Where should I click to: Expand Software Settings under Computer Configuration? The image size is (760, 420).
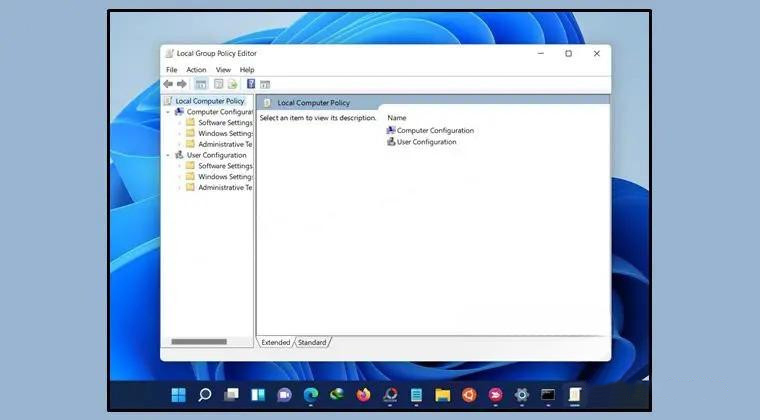179,123
